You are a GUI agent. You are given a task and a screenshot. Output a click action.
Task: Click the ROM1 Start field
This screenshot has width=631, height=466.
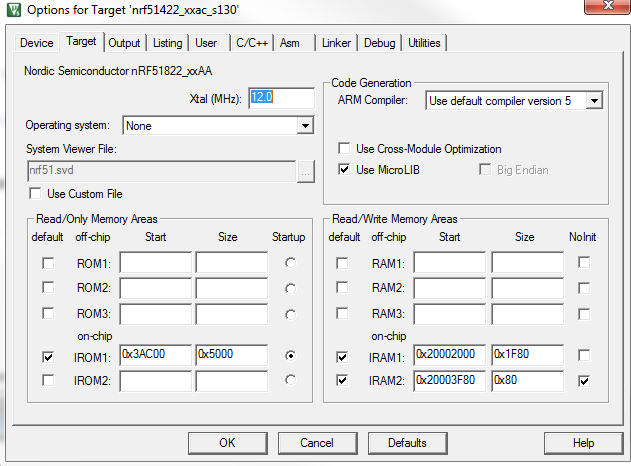coord(155,262)
